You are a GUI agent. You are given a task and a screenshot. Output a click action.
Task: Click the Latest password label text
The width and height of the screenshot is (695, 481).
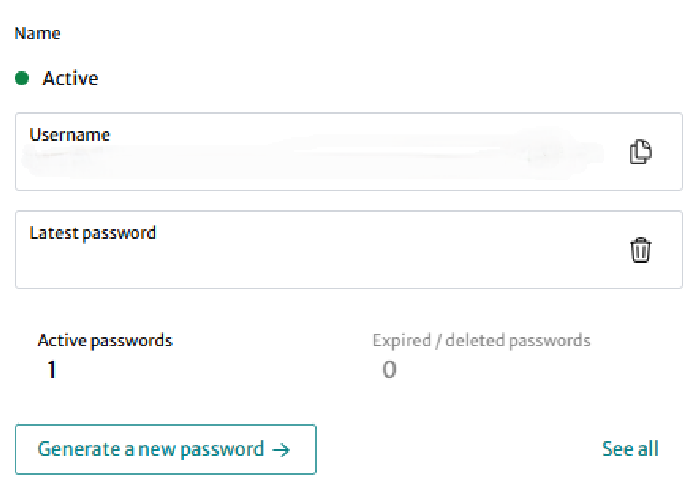93,233
